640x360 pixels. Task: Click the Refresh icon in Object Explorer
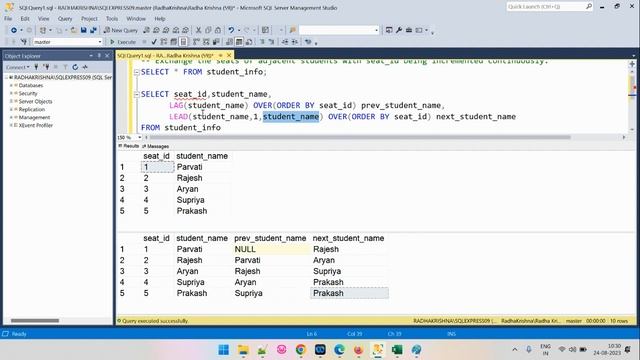(x=75, y=67)
